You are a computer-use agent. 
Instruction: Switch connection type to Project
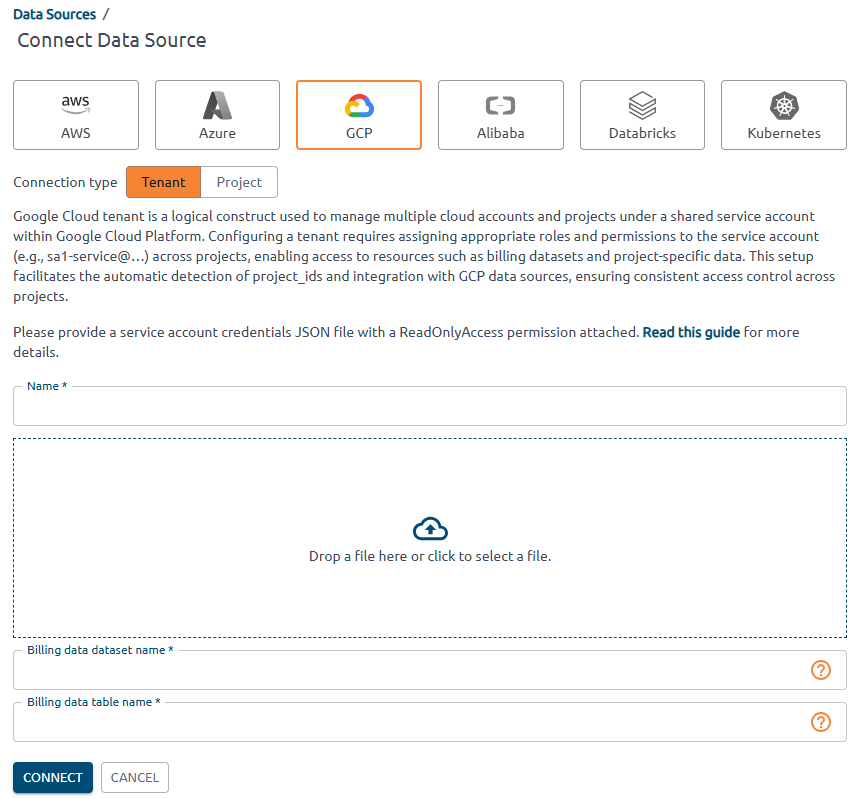click(239, 182)
